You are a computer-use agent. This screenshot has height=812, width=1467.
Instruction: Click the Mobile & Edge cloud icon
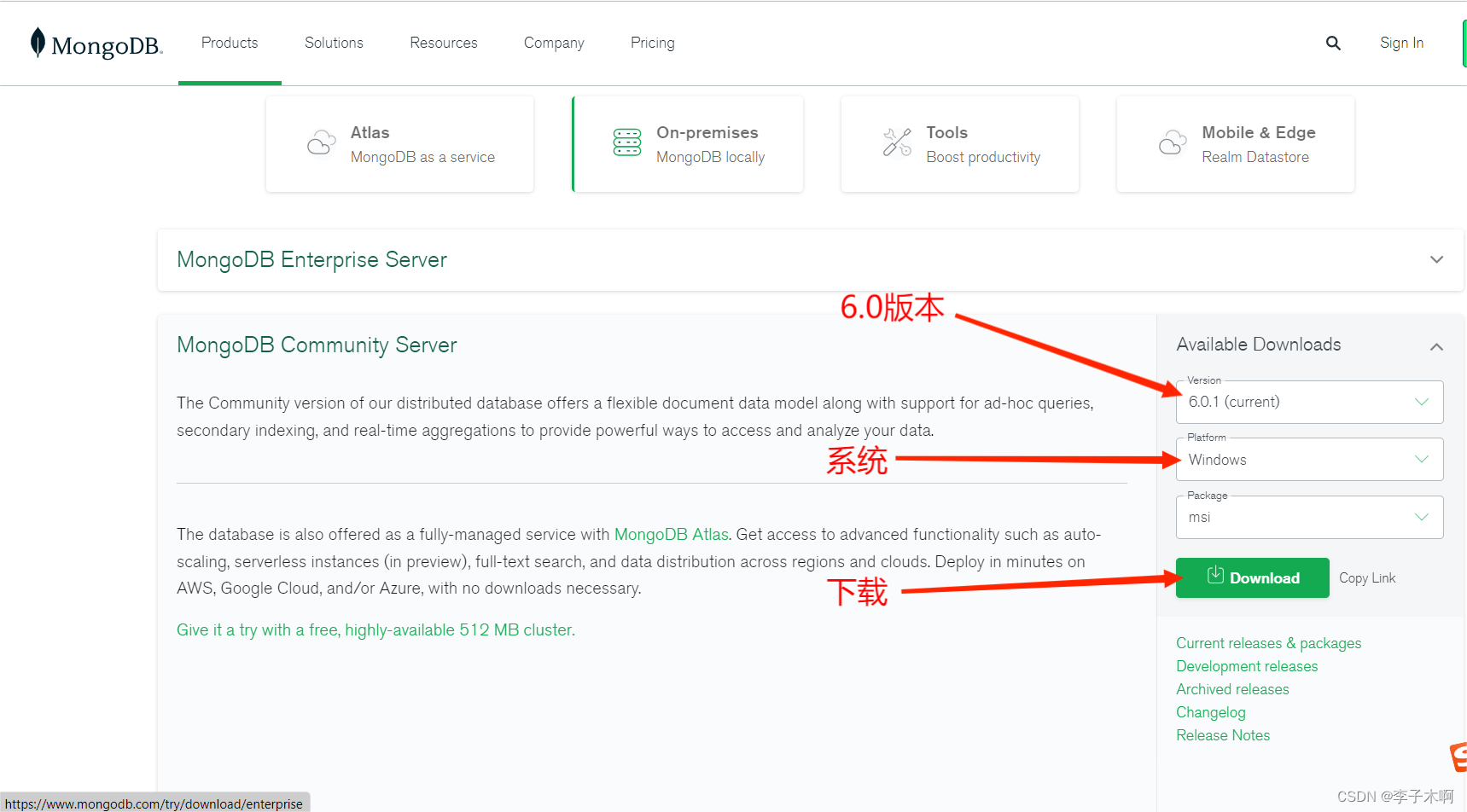1173,142
